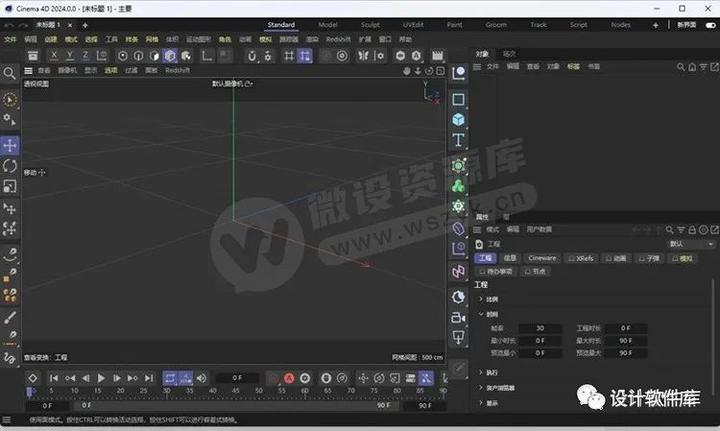This screenshot has height=431, width=720.
Task: Select the Move tool in left palette
Action: pos(10,145)
